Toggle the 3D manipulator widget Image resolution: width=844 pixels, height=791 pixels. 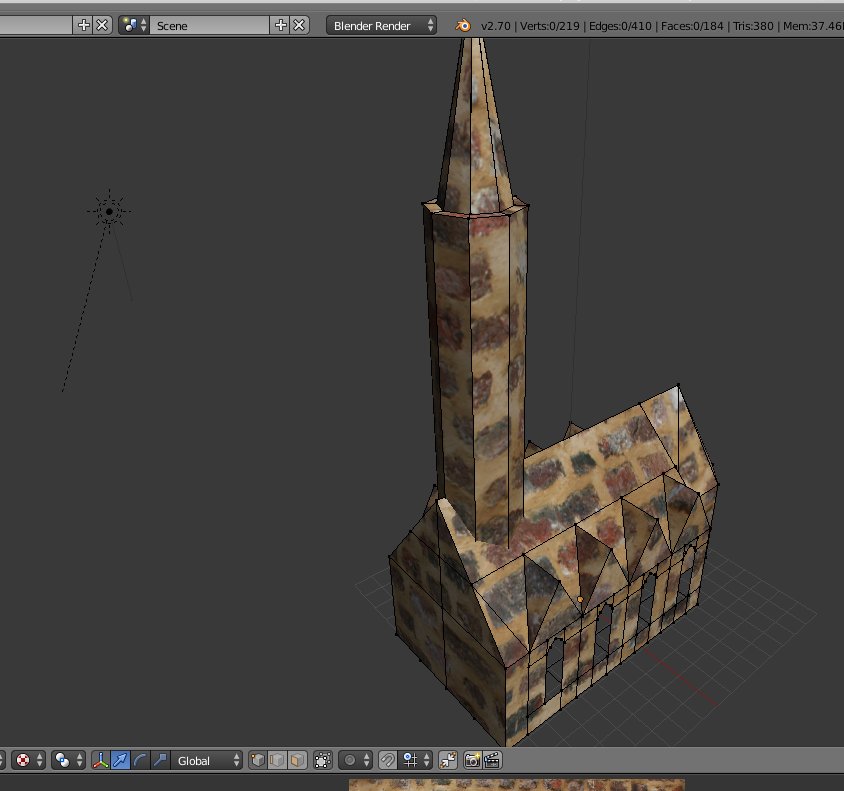click(101, 760)
